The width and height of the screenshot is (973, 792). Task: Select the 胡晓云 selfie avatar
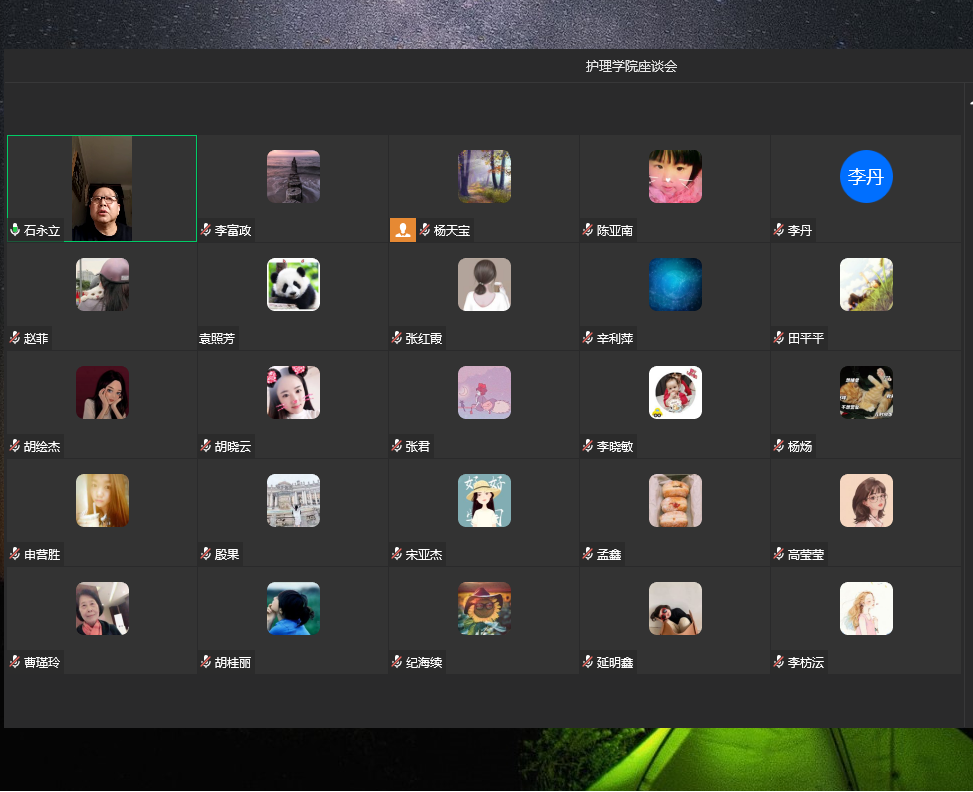coord(293,392)
